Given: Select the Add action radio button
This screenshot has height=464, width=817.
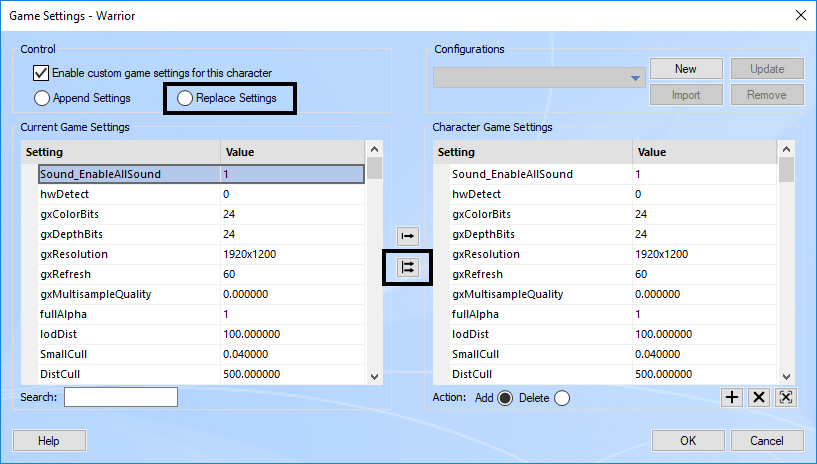Looking at the screenshot, I should [505, 398].
